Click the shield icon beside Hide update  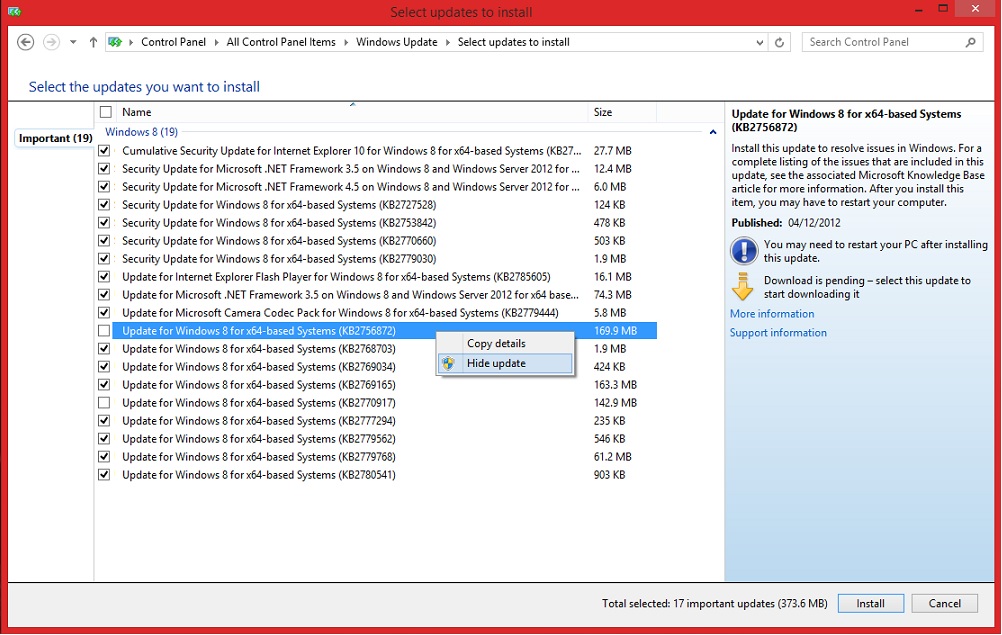(449, 363)
